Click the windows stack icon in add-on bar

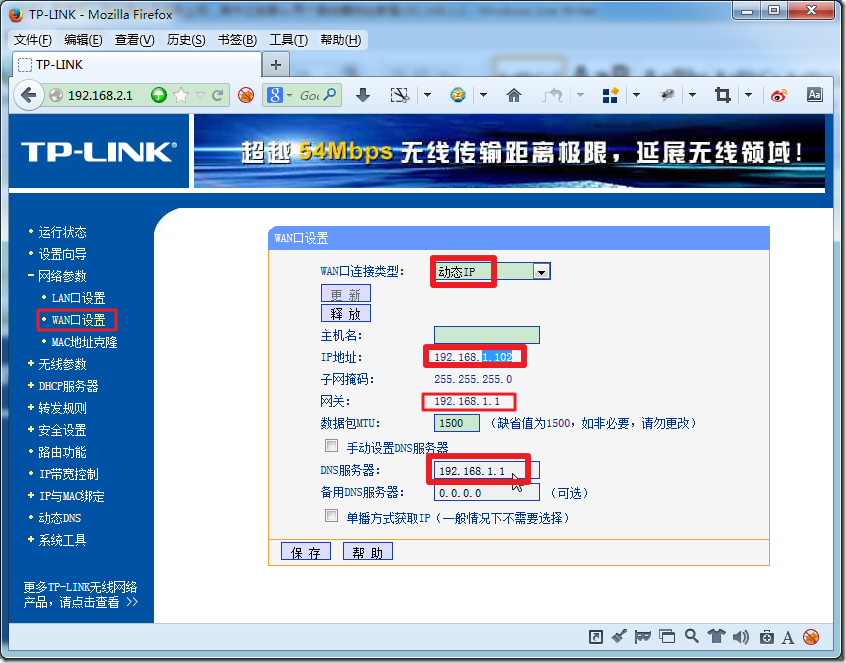[667, 637]
